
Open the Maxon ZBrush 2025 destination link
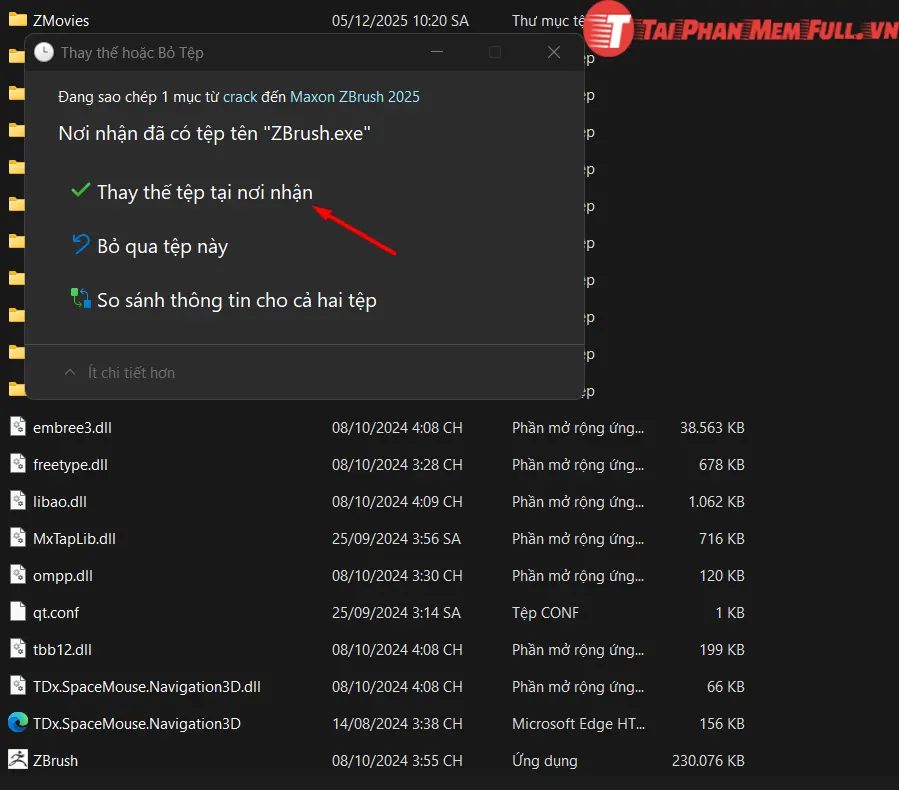pyautogui.click(x=354, y=97)
